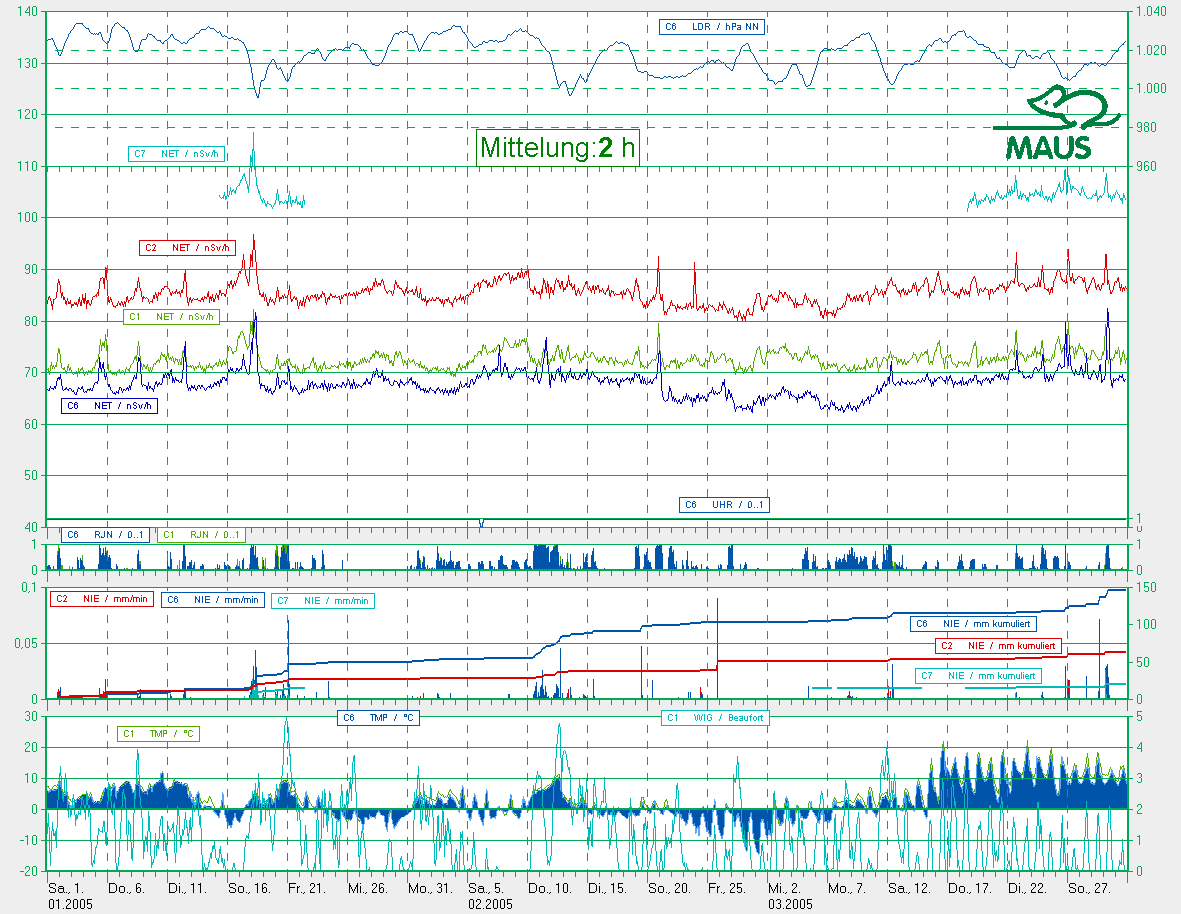Viewport: 1181px width, 914px height.
Task: Select the C6 LDR / hPa NN legend
Action: [x=712, y=27]
